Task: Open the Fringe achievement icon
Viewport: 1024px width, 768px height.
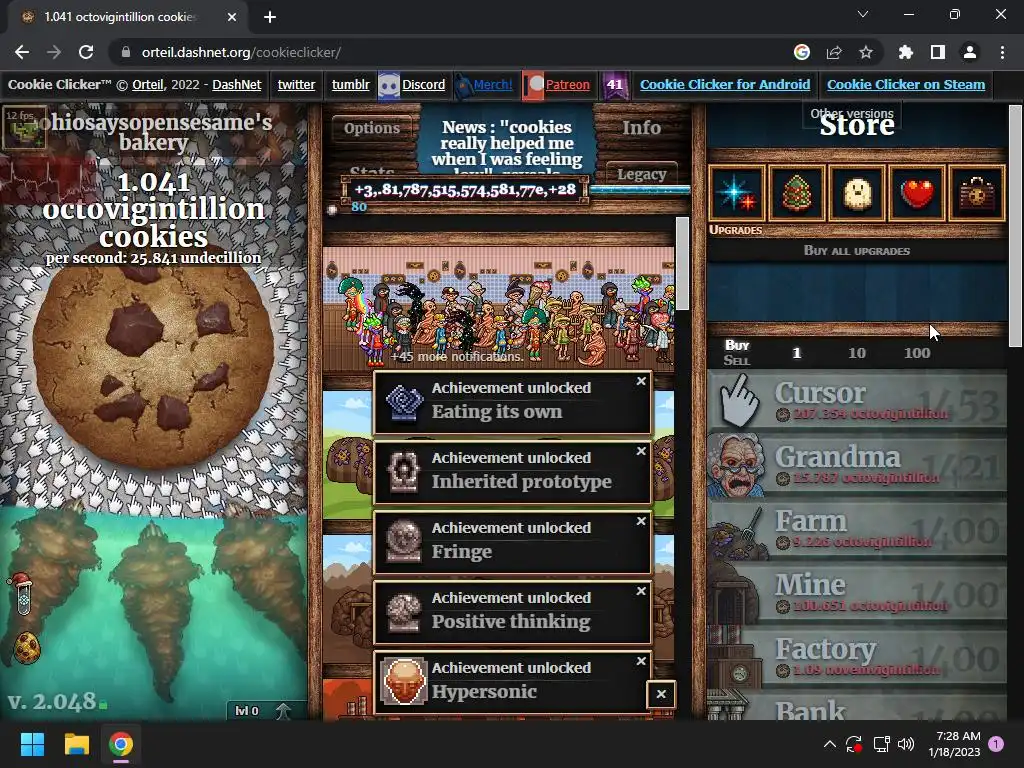Action: [x=404, y=541]
